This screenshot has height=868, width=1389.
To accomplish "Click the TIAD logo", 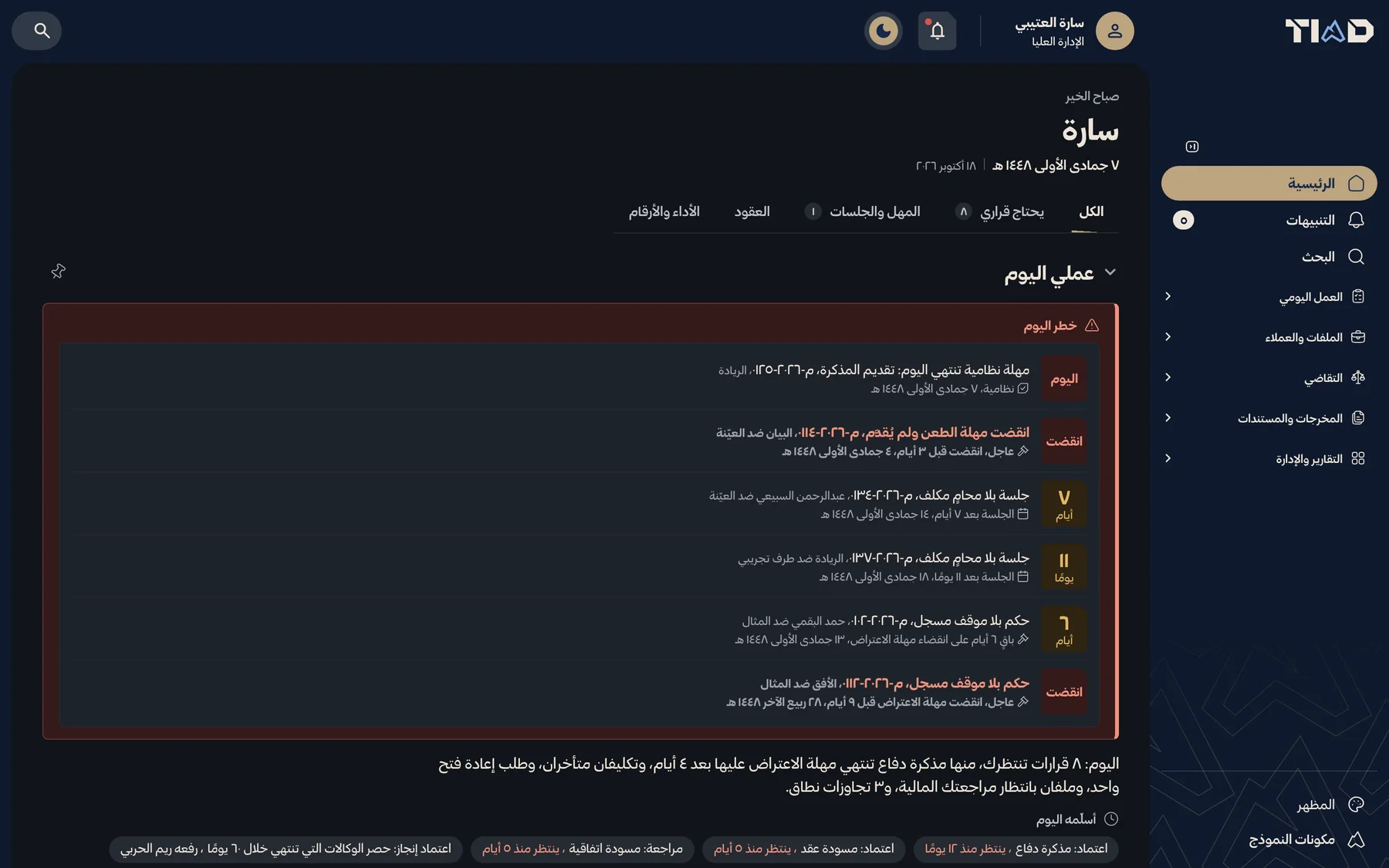I will point(1329,31).
